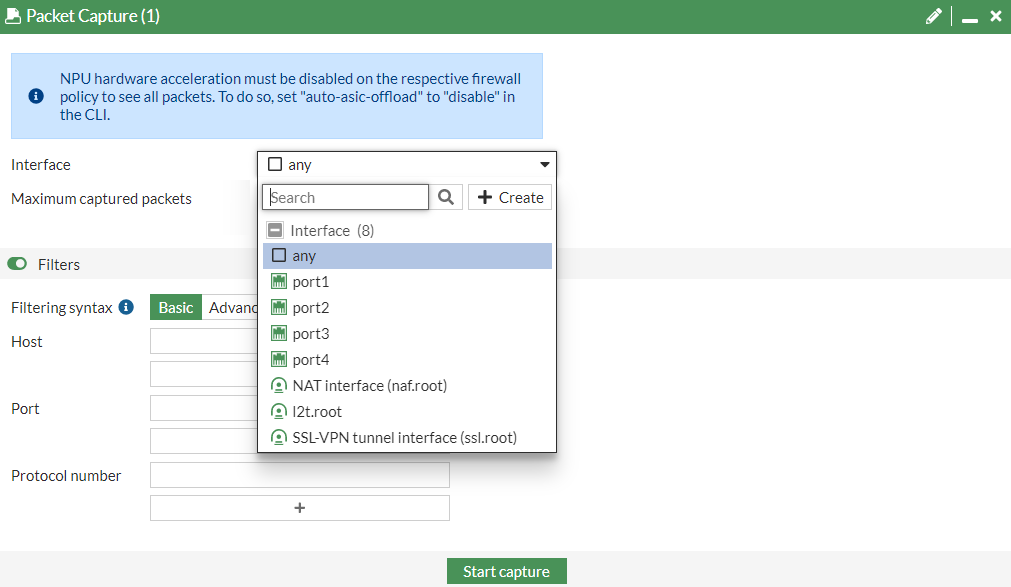Viewport: 1011px width, 587px height.
Task: Select SSL-VPN tunnel interface (ssl.root)
Action: click(x=407, y=437)
